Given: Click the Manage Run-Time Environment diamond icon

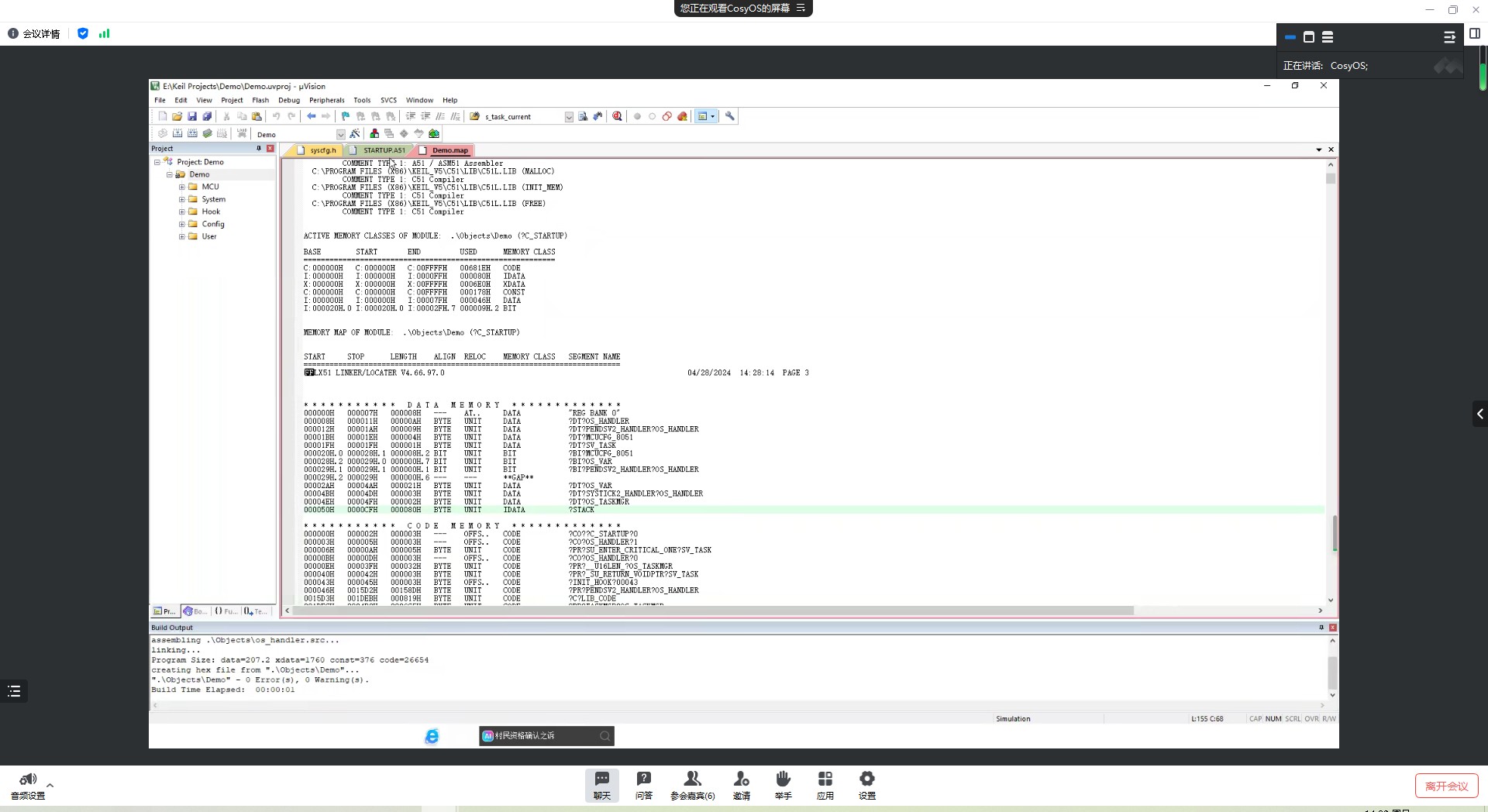Looking at the screenshot, I should tap(404, 133).
